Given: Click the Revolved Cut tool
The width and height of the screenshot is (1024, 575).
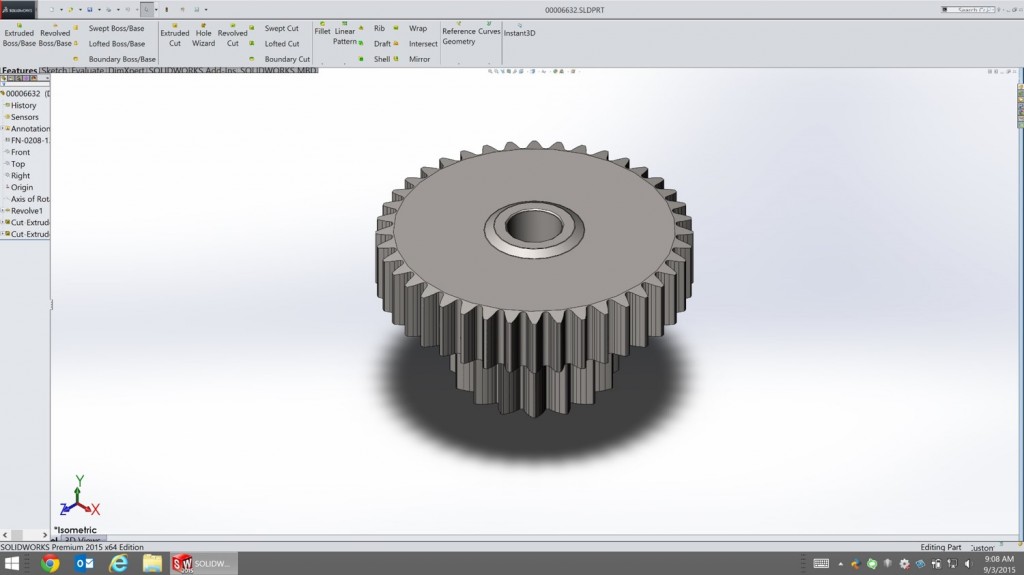Looking at the screenshot, I should (x=232, y=38).
